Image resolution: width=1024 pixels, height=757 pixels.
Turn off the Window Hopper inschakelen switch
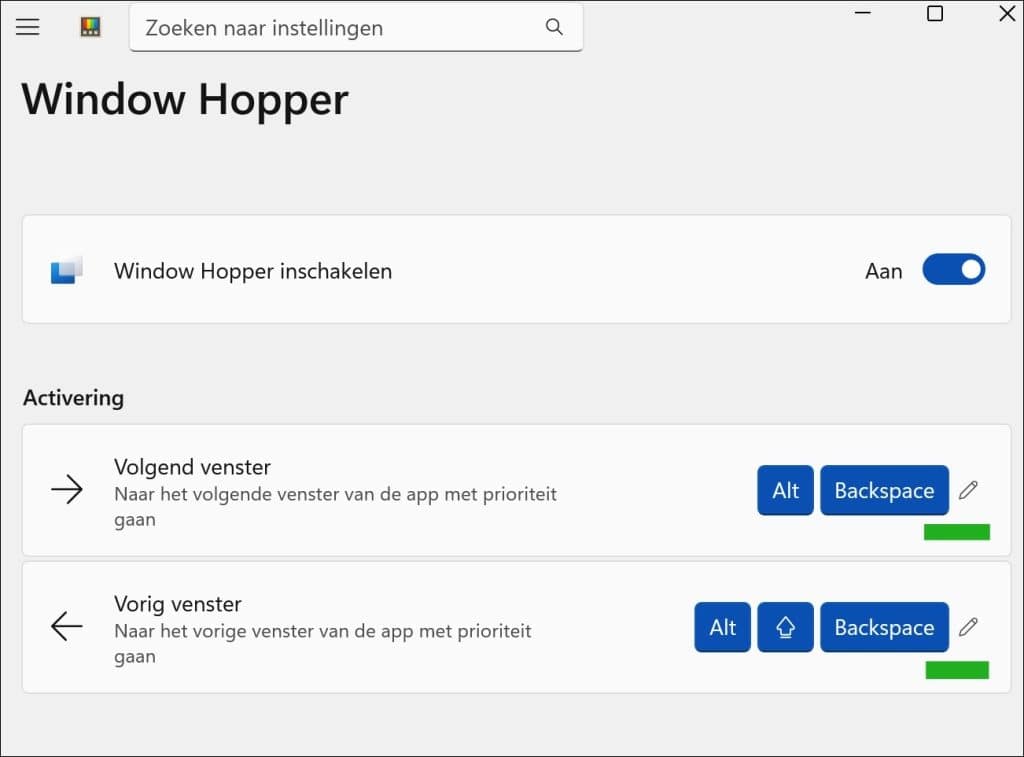click(953, 270)
